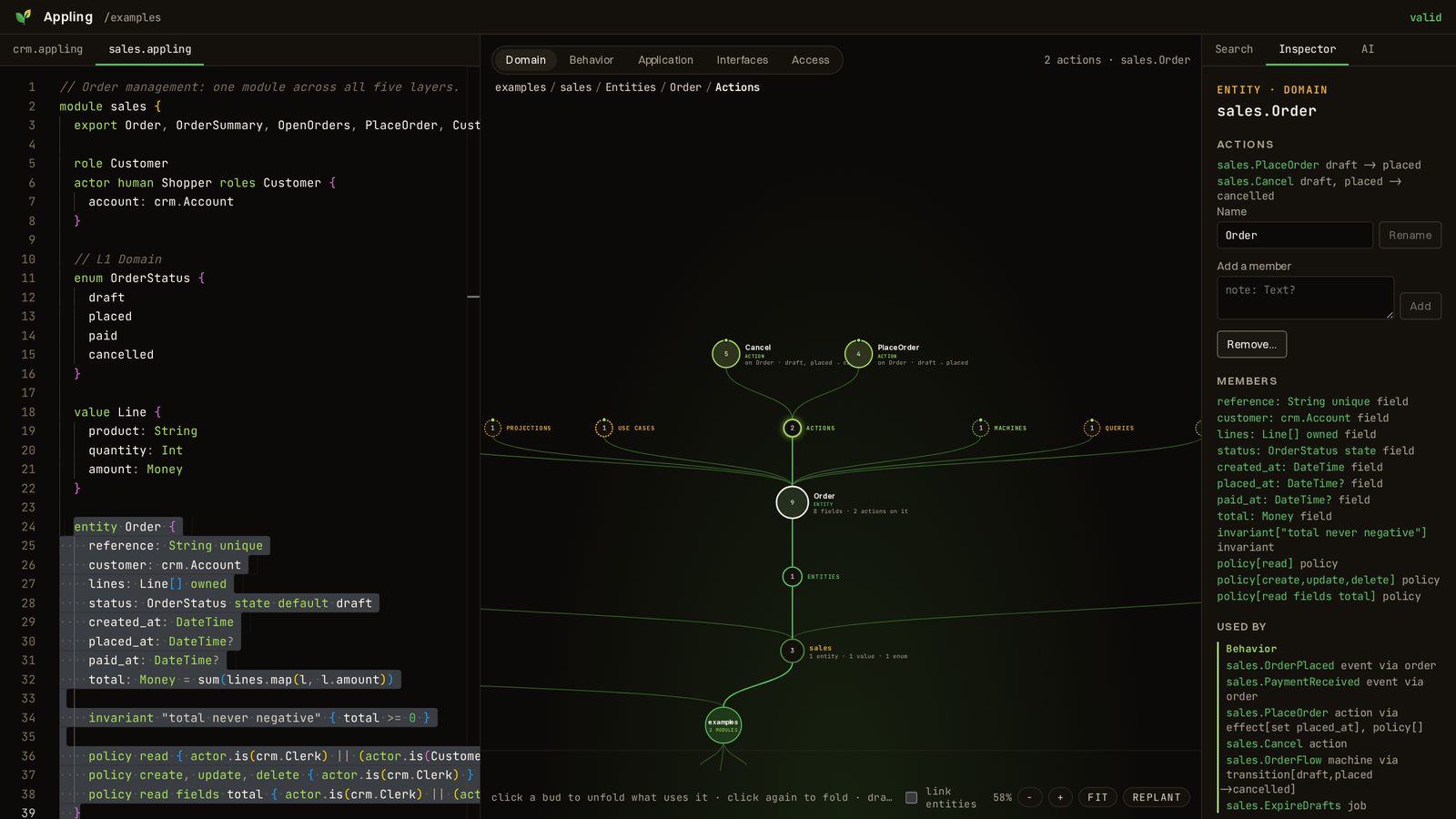Switch to the Behavior layer tab
1456x819 pixels.
coord(591,60)
